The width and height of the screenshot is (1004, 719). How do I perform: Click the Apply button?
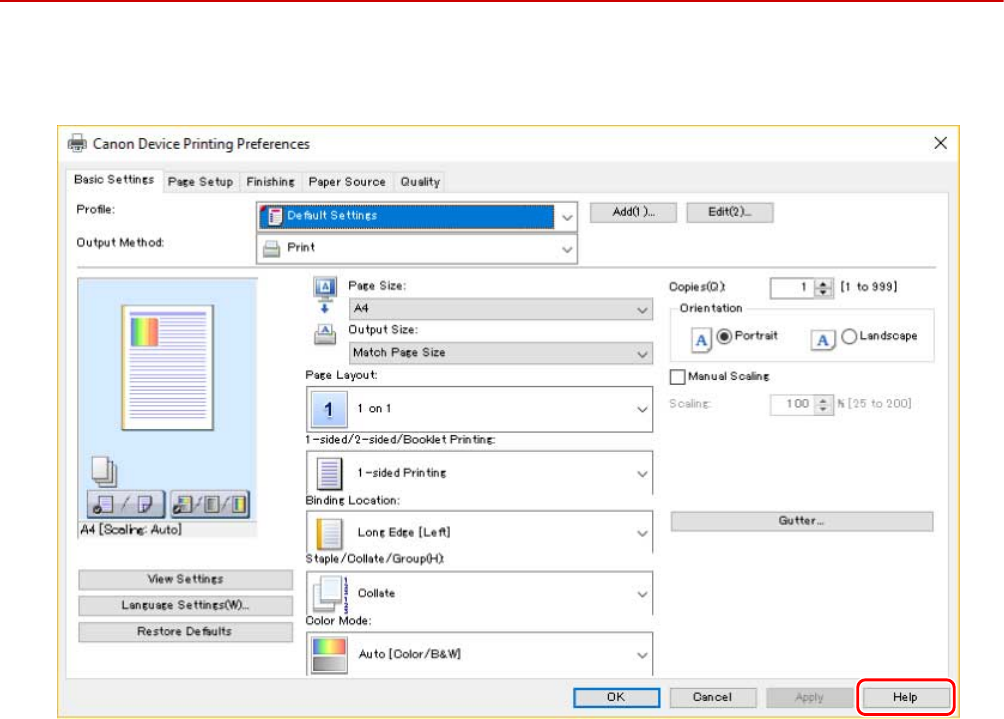(809, 697)
